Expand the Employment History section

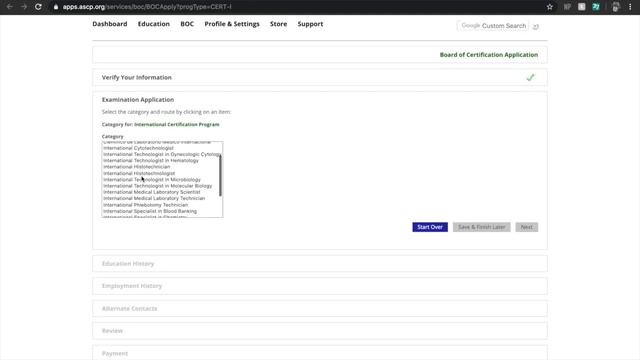point(320,286)
